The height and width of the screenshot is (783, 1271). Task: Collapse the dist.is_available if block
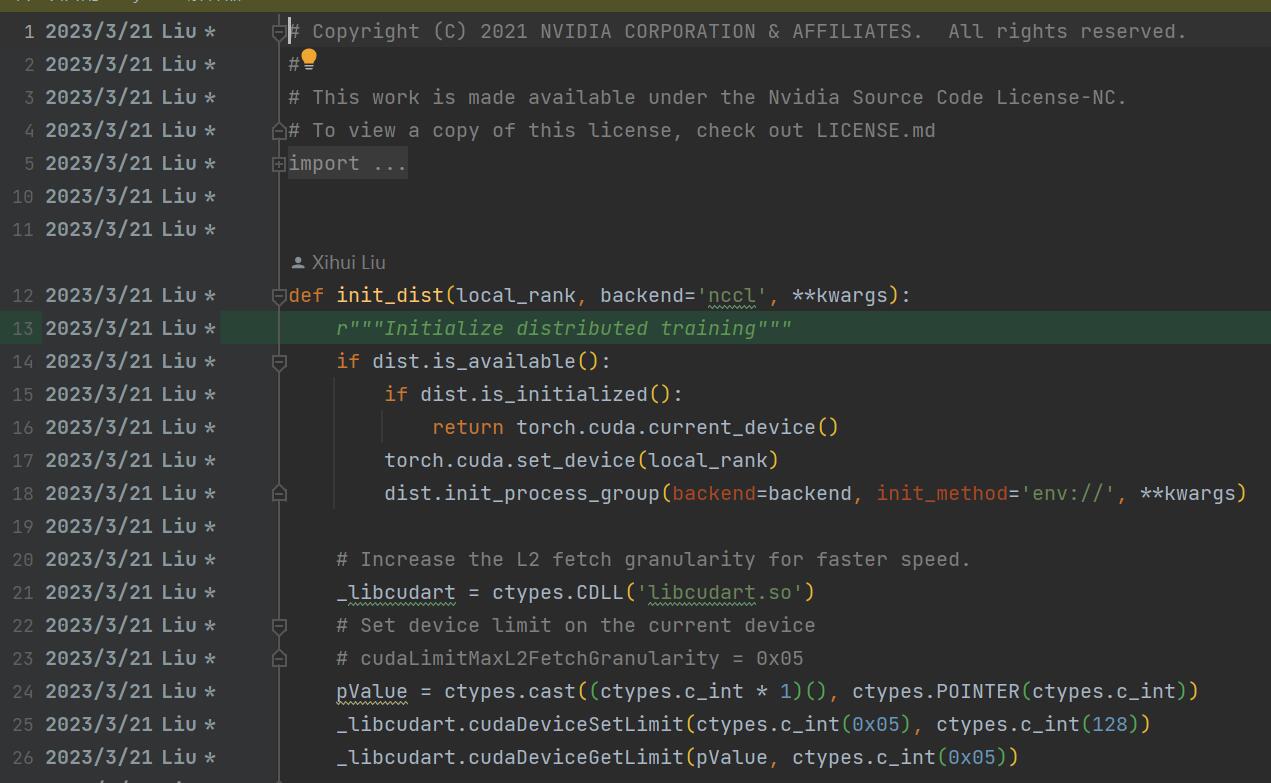pos(279,361)
